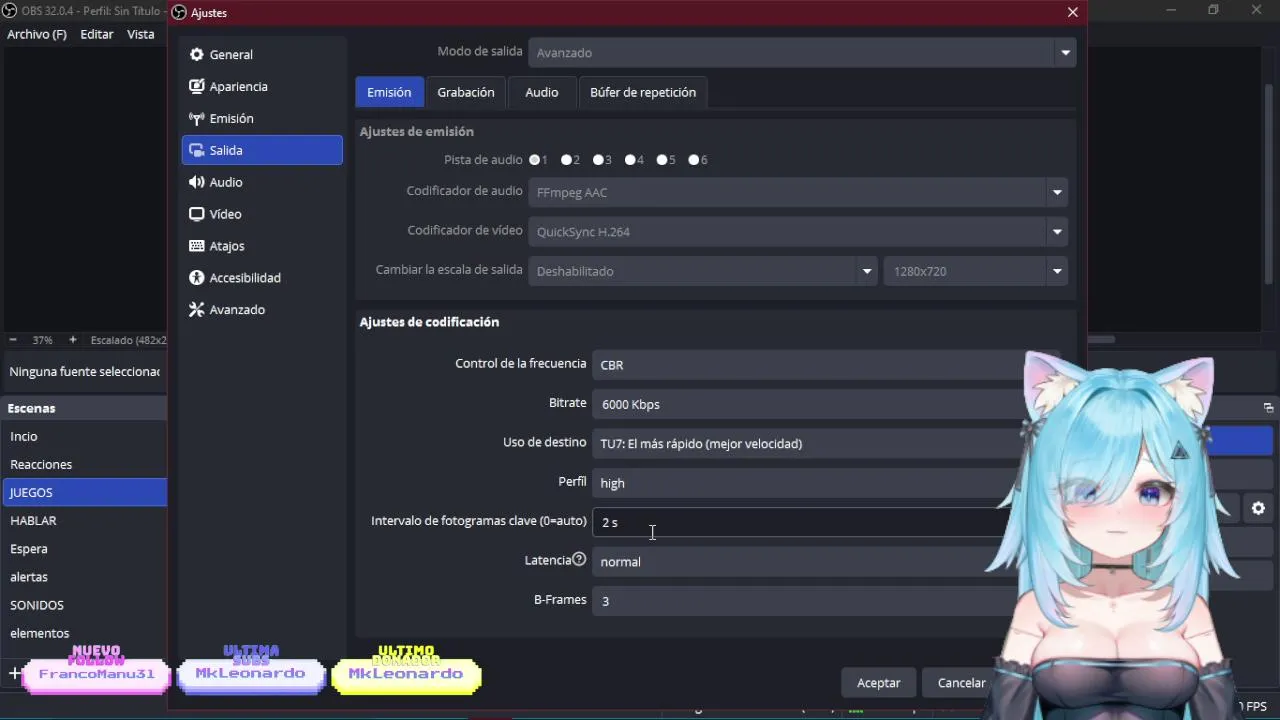
Task: Open the 1280x720 resolution dropdown
Action: coord(975,271)
